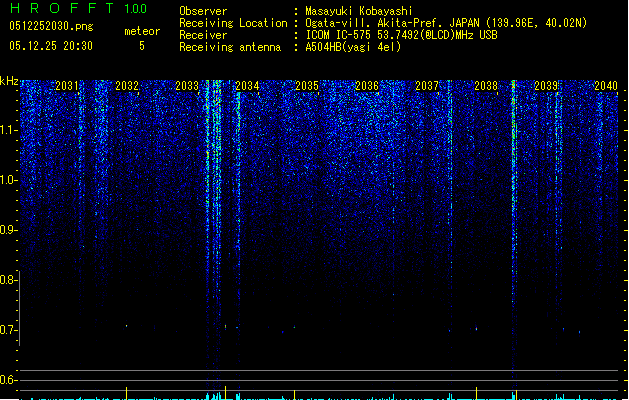Click the Receiving Location value text
629x400 pixels.
(x=446, y=23)
